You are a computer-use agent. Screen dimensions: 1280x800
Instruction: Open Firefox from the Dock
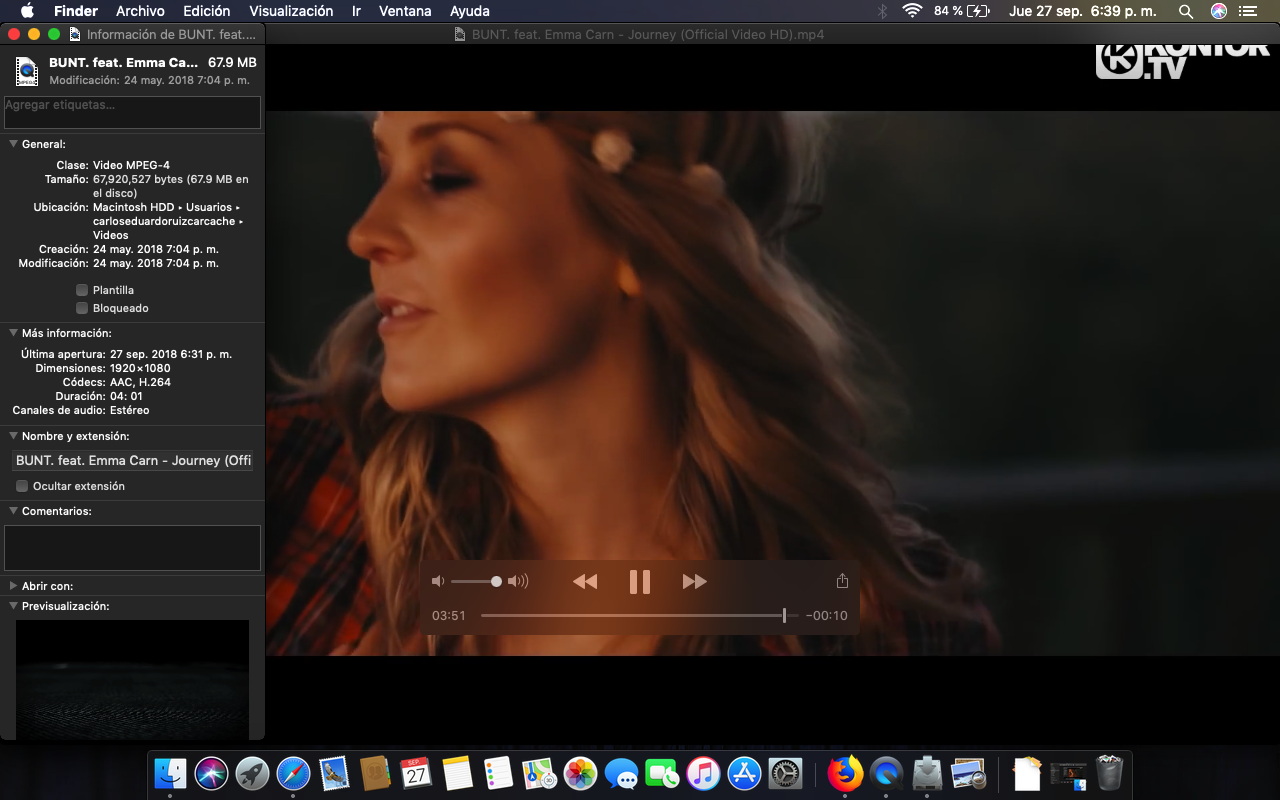click(x=845, y=773)
